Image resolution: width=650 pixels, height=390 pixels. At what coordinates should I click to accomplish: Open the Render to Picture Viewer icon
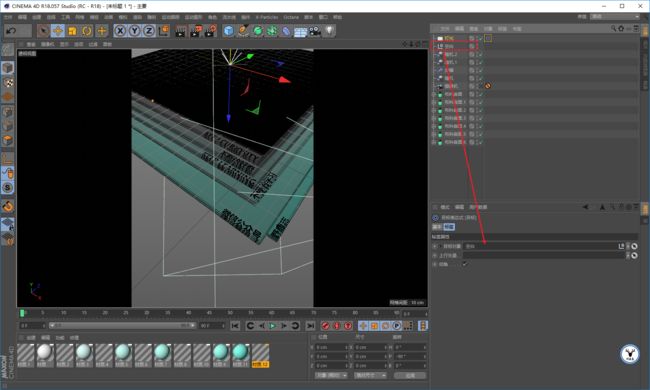(195, 31)
